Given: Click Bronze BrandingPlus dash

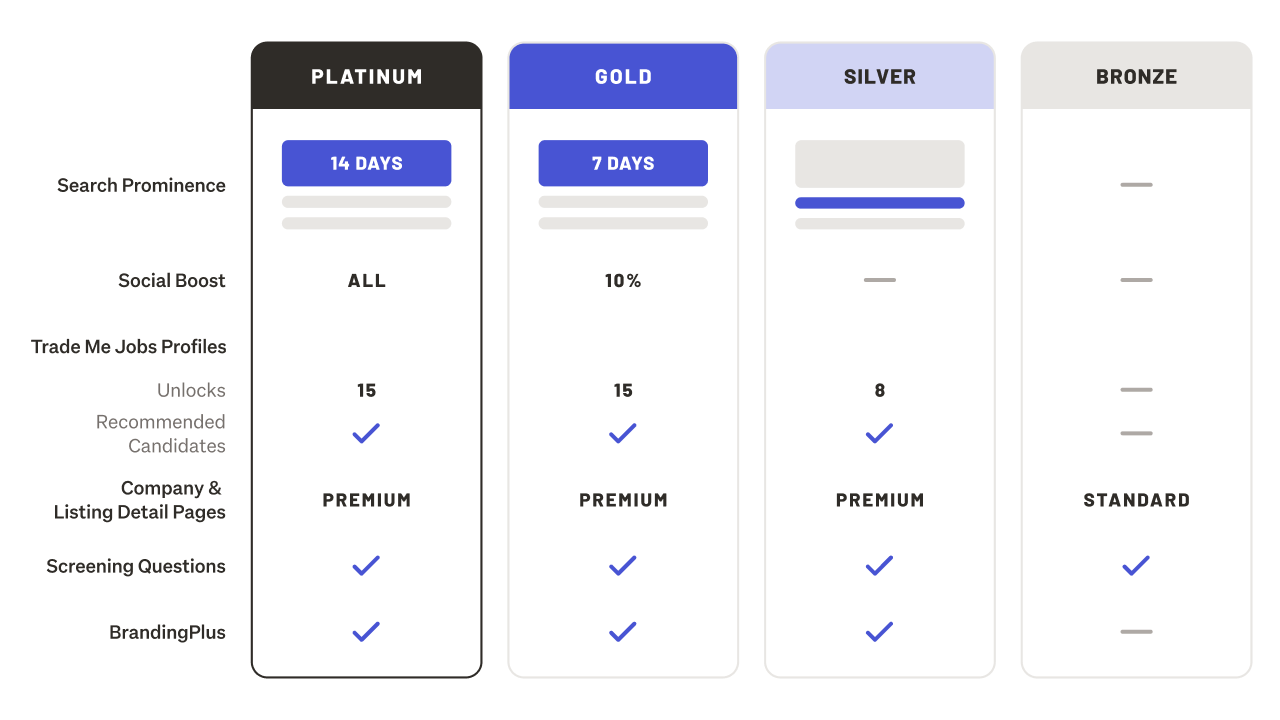Looking at the screenshot, I should pyautogui.click(x=1136, y=632).
